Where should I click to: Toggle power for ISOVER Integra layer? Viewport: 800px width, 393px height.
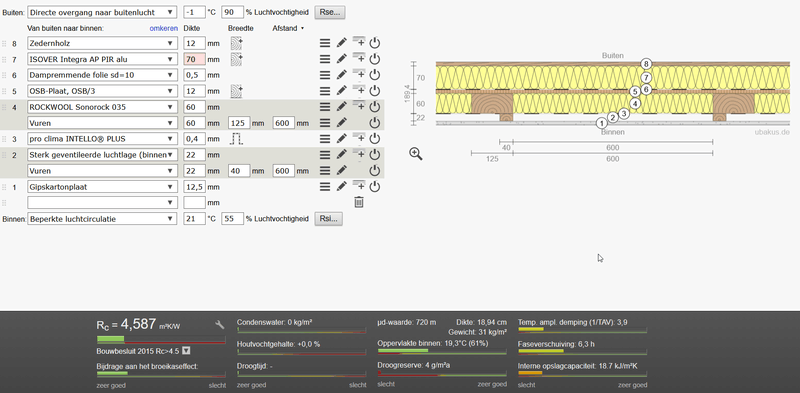point(375,59)
